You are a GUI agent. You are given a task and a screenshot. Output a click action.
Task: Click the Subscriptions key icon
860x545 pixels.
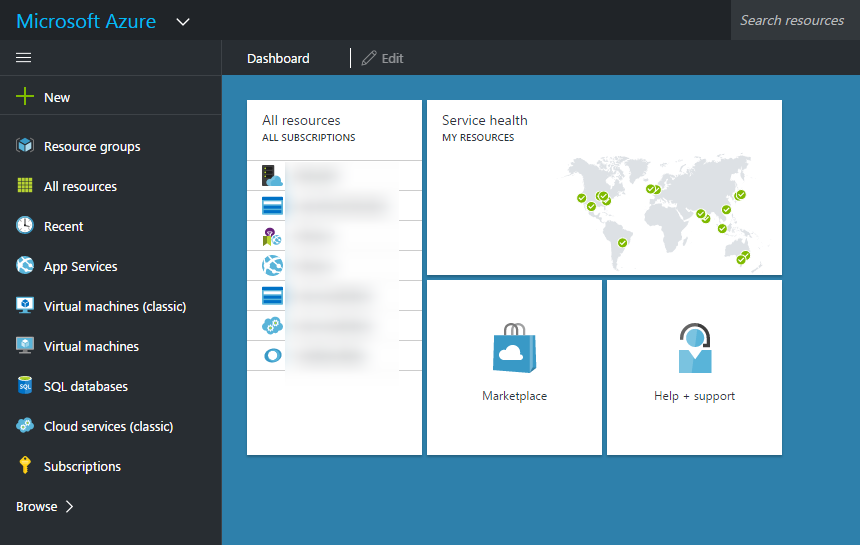(25, 466)
